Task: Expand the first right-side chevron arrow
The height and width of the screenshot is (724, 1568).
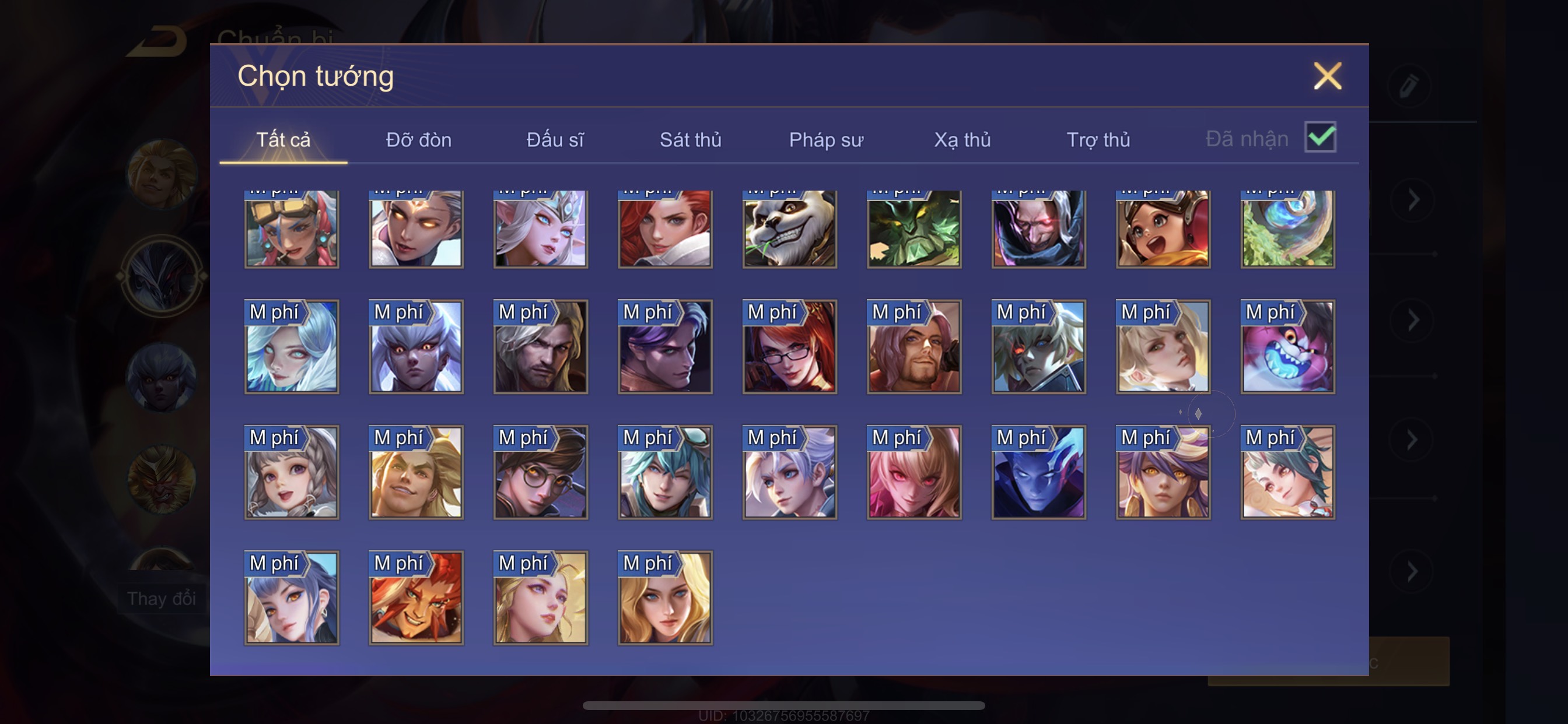Action: (x=1413, y=199)
